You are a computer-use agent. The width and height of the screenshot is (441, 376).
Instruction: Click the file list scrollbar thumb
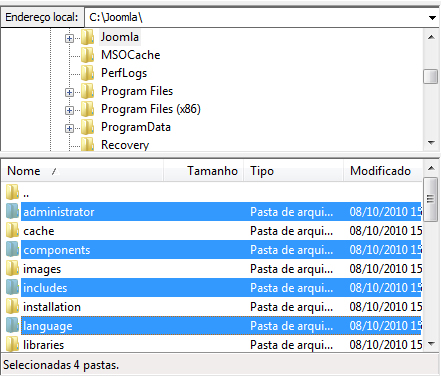pos(431,199)
